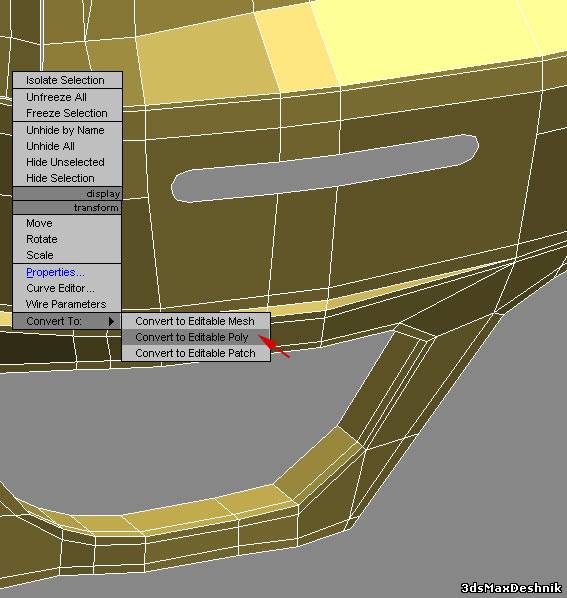Activate the Scale transform

pos(67,255)
